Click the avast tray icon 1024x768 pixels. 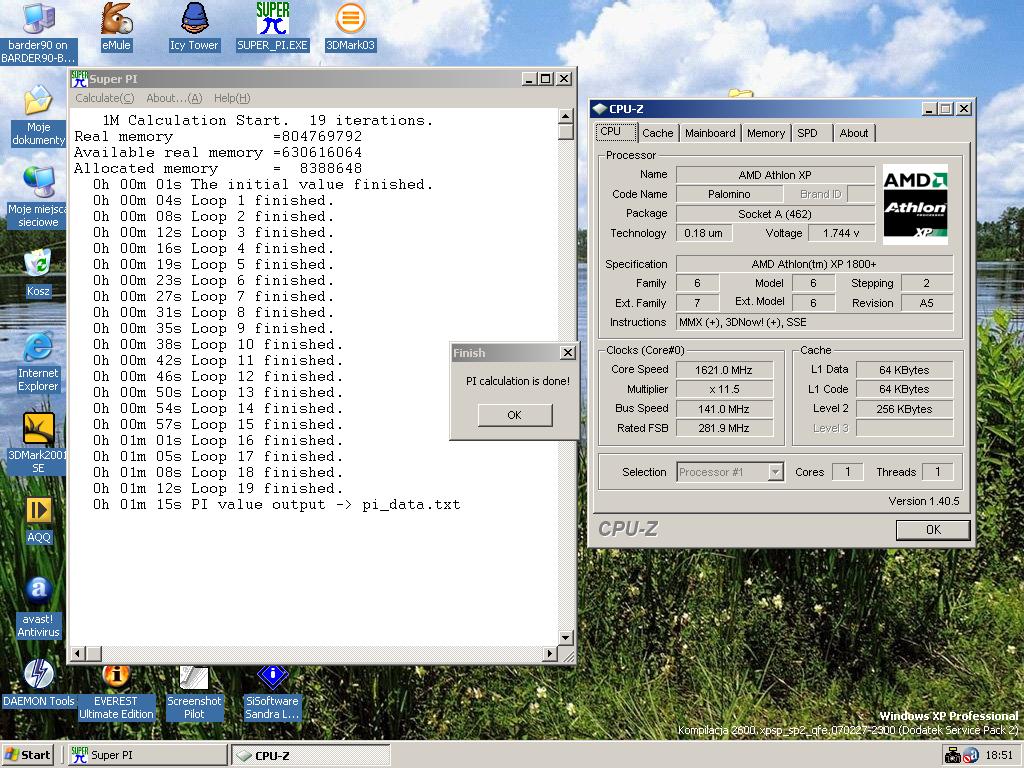point(970,756)
